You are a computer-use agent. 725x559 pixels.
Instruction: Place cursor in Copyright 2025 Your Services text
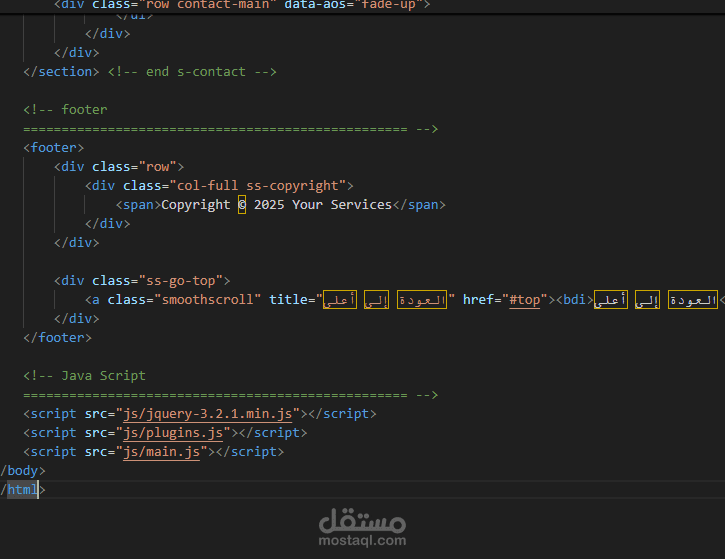(x=276, y=204)
